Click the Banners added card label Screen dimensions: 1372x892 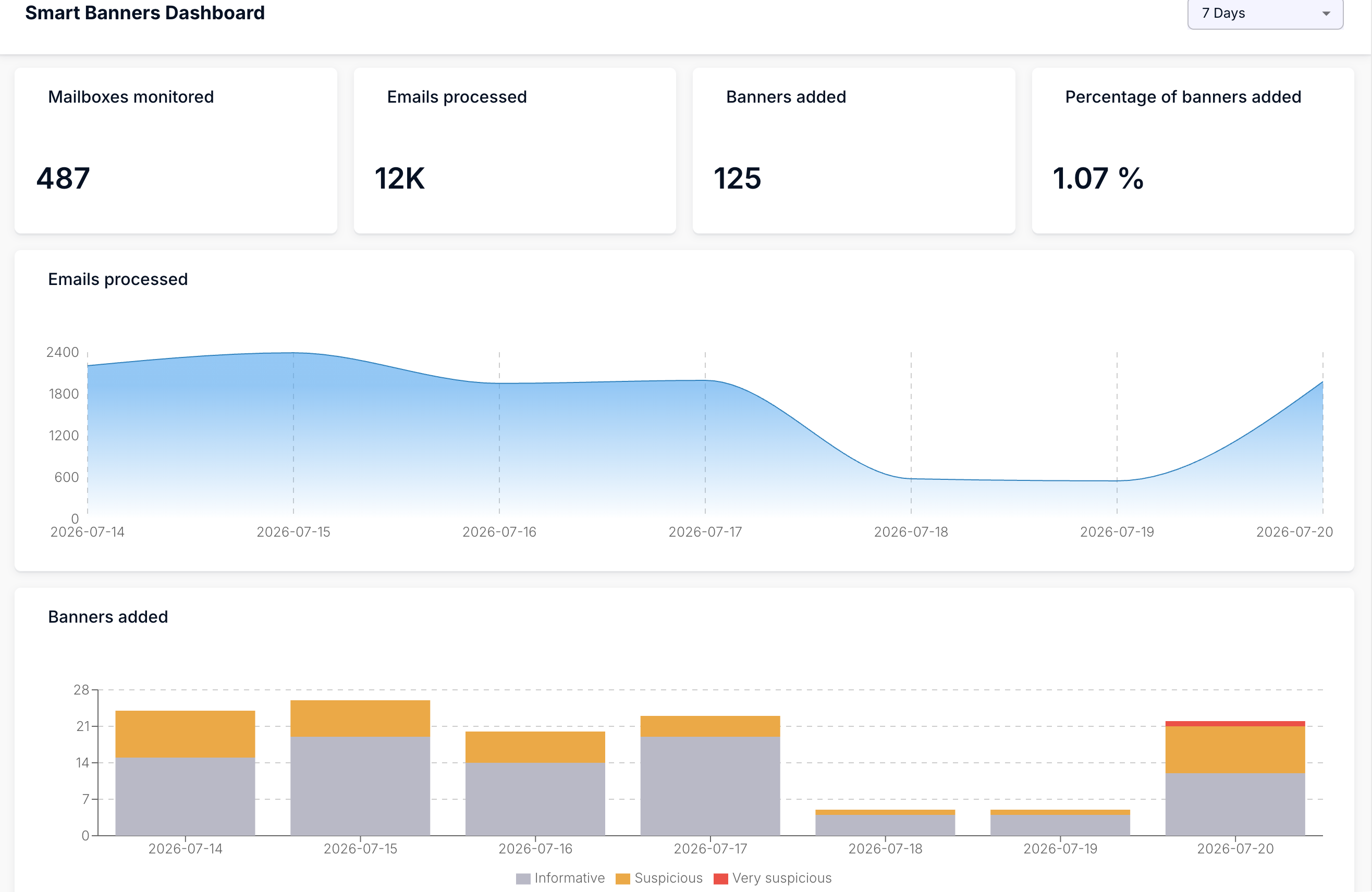pyautogui.click(x=786, y=97)
